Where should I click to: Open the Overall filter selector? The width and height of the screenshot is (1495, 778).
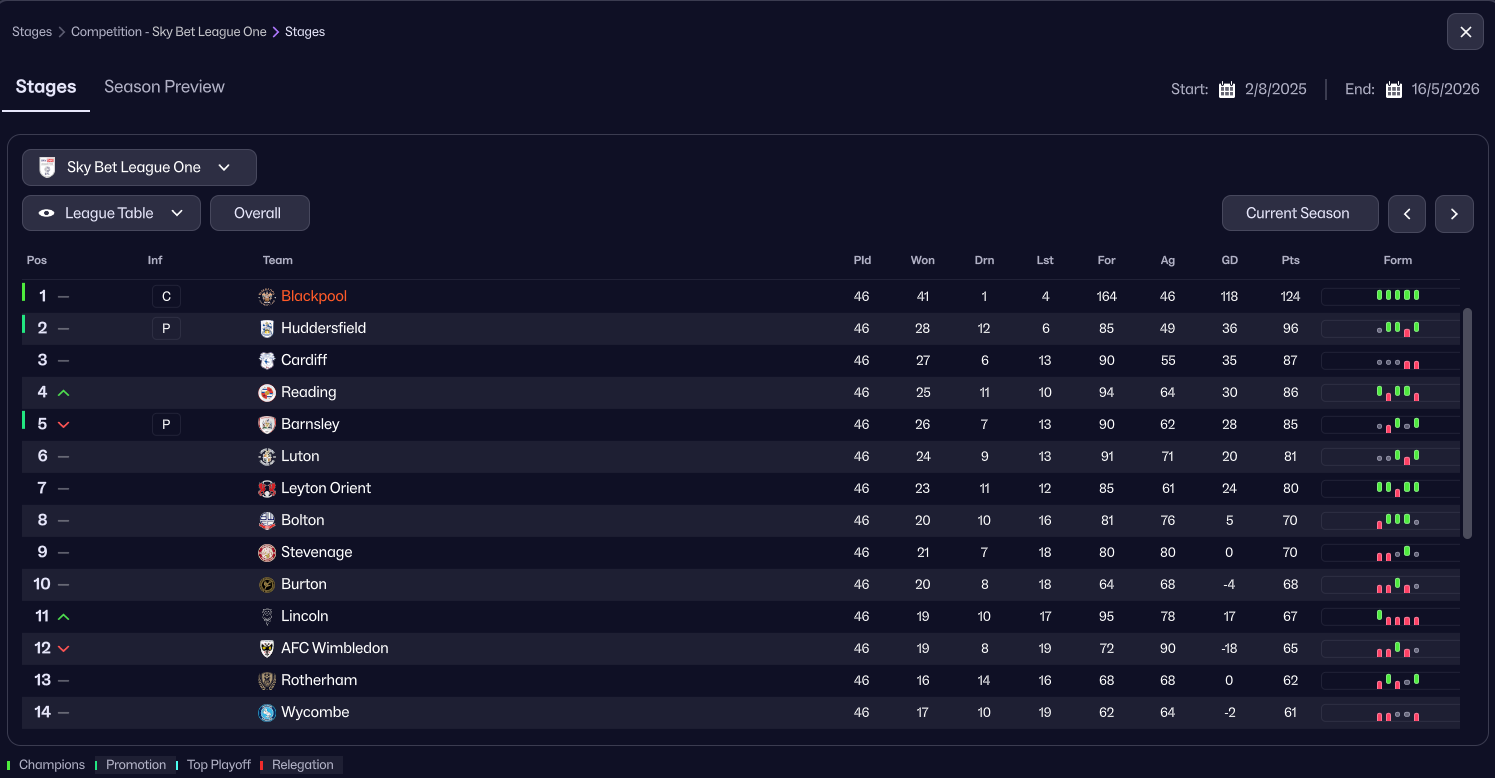tap(259, 213)
